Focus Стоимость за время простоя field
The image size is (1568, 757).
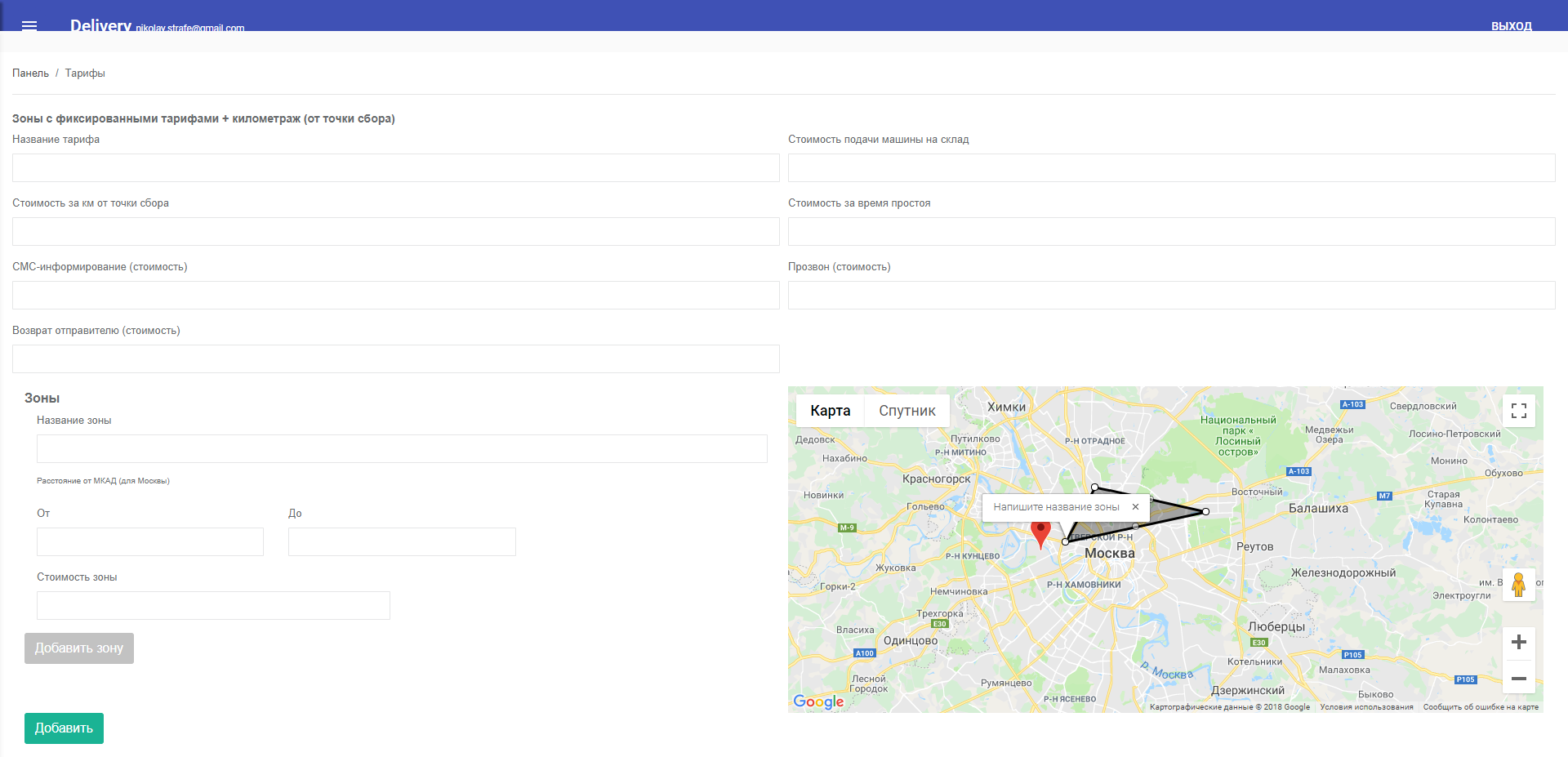pos(1172,231)
